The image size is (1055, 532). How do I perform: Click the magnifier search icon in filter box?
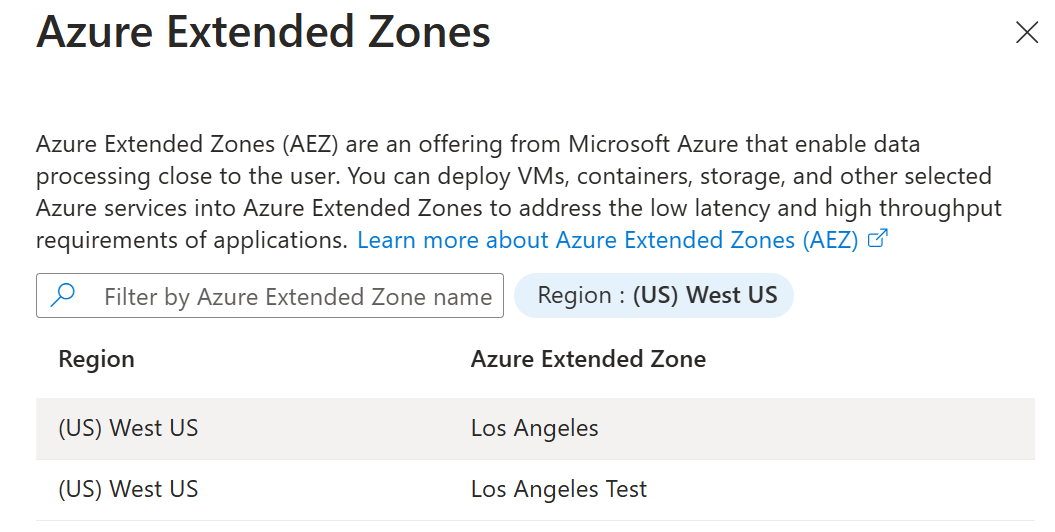pyautogui.click(x=63, y=296)
